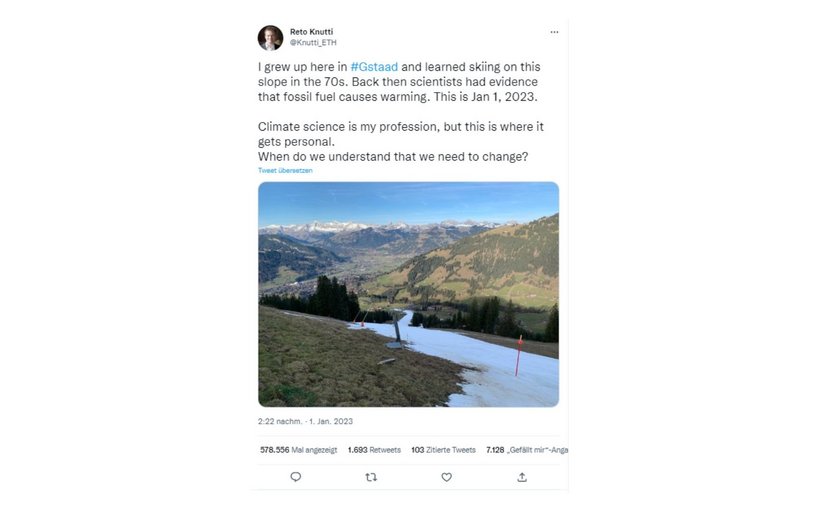
Task: Click the reply speech bubble icon
Action: click(x=295, y=477)
